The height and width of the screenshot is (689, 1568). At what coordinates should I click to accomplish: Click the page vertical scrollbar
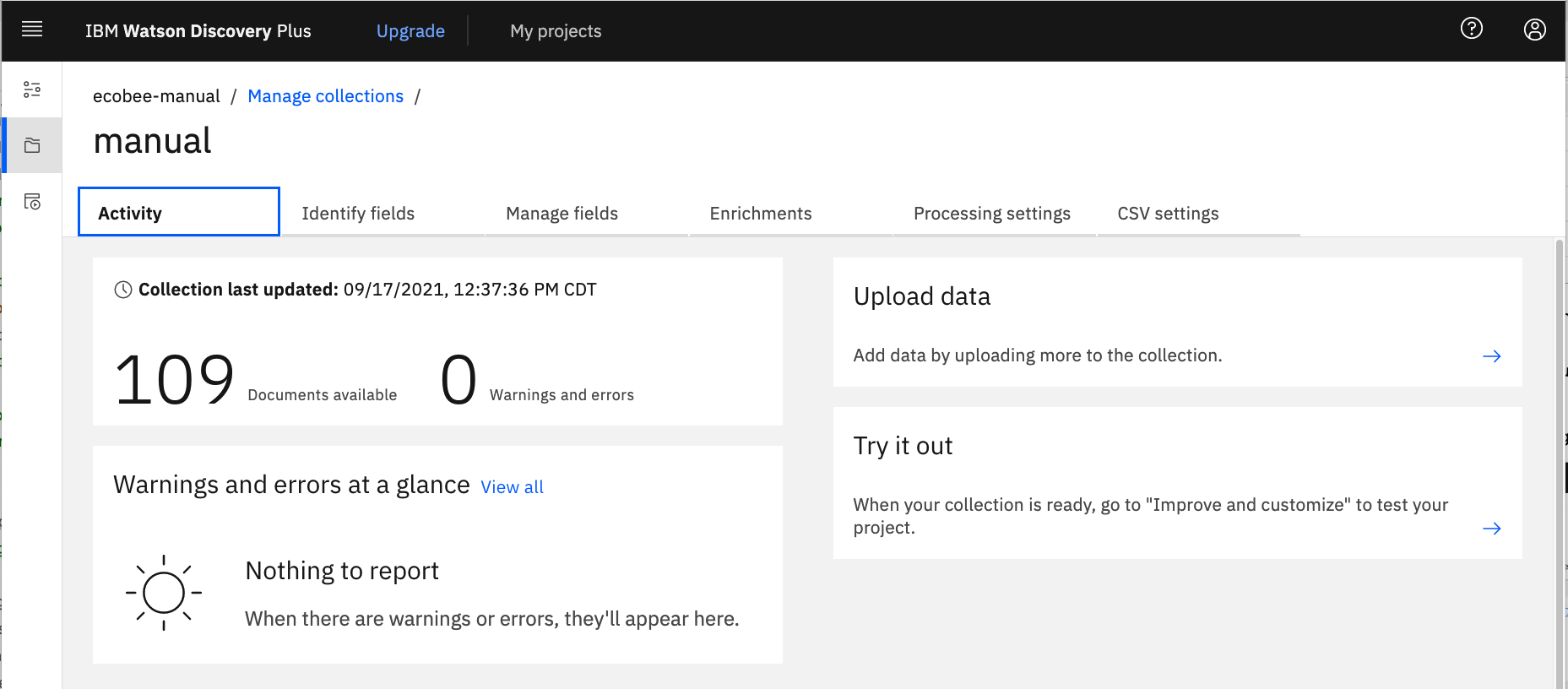(x=1560, y=463)
